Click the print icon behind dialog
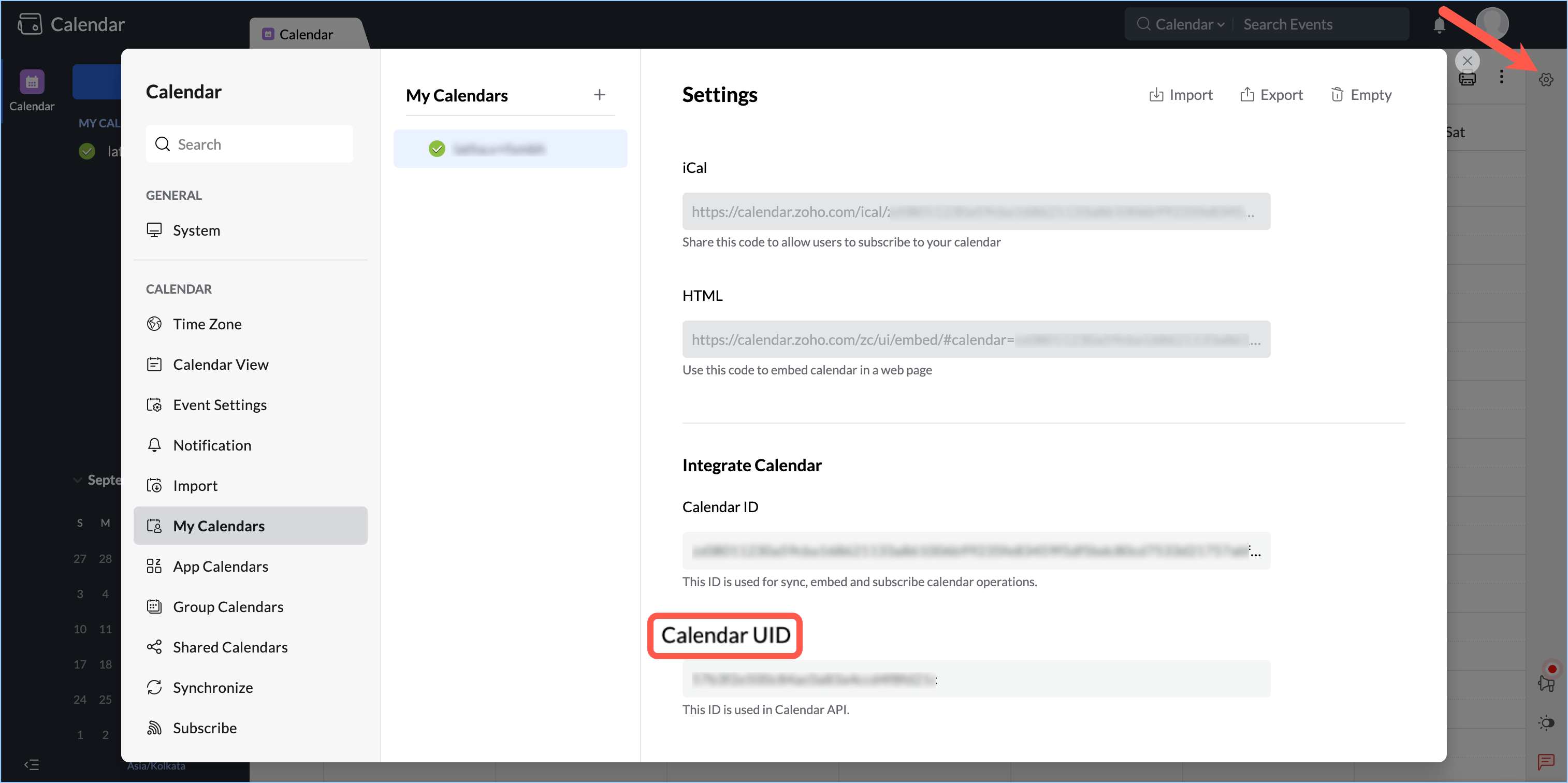This screenshot has width=1568, height=783. click(1467, 79)
